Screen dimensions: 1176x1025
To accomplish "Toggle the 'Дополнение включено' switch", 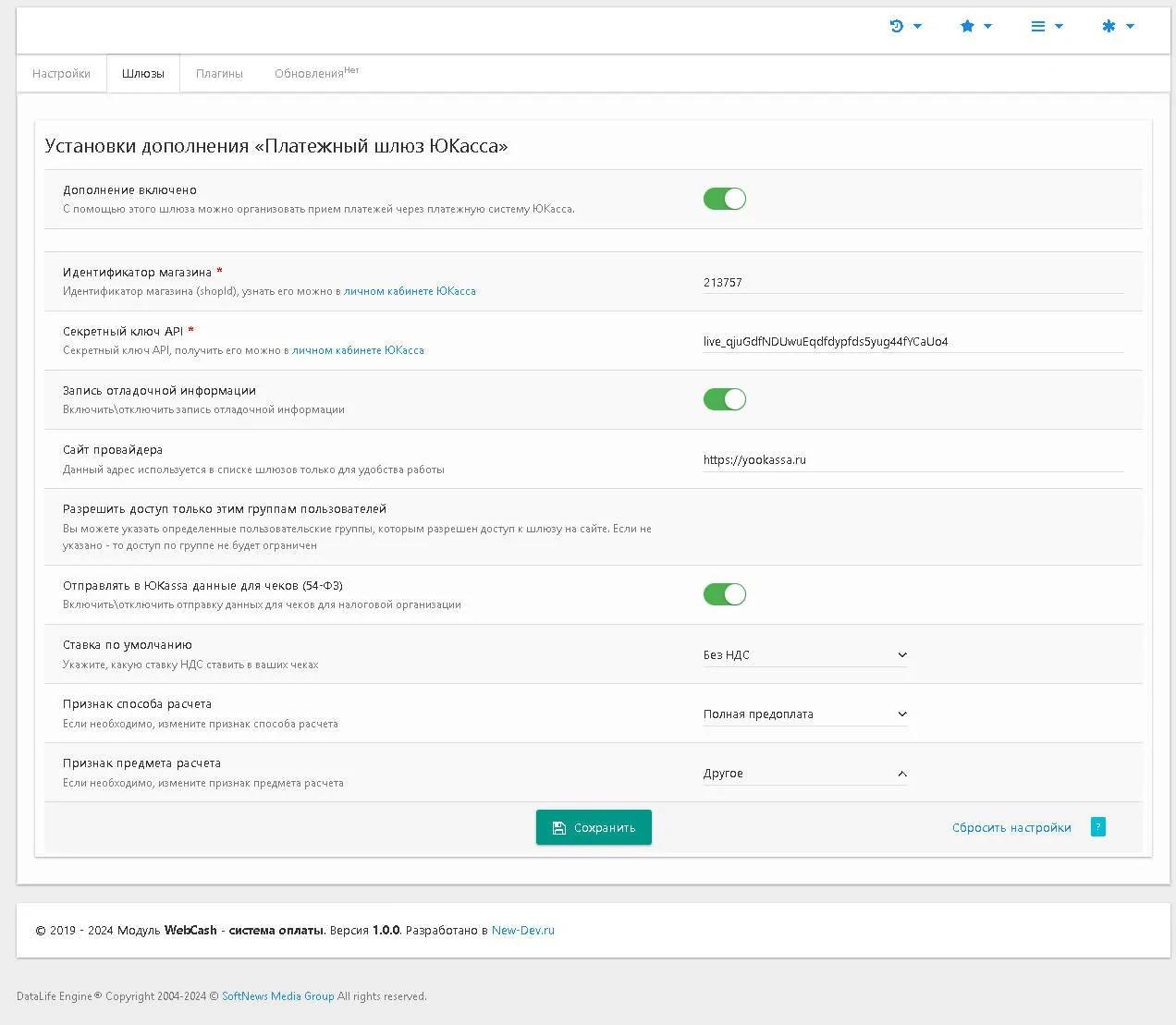I will tap(725, 199).
